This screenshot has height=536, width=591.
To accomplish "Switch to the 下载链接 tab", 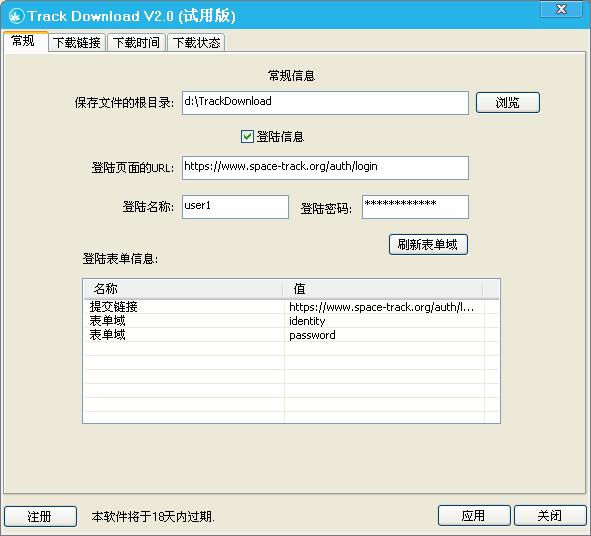I will pos(77,43).
